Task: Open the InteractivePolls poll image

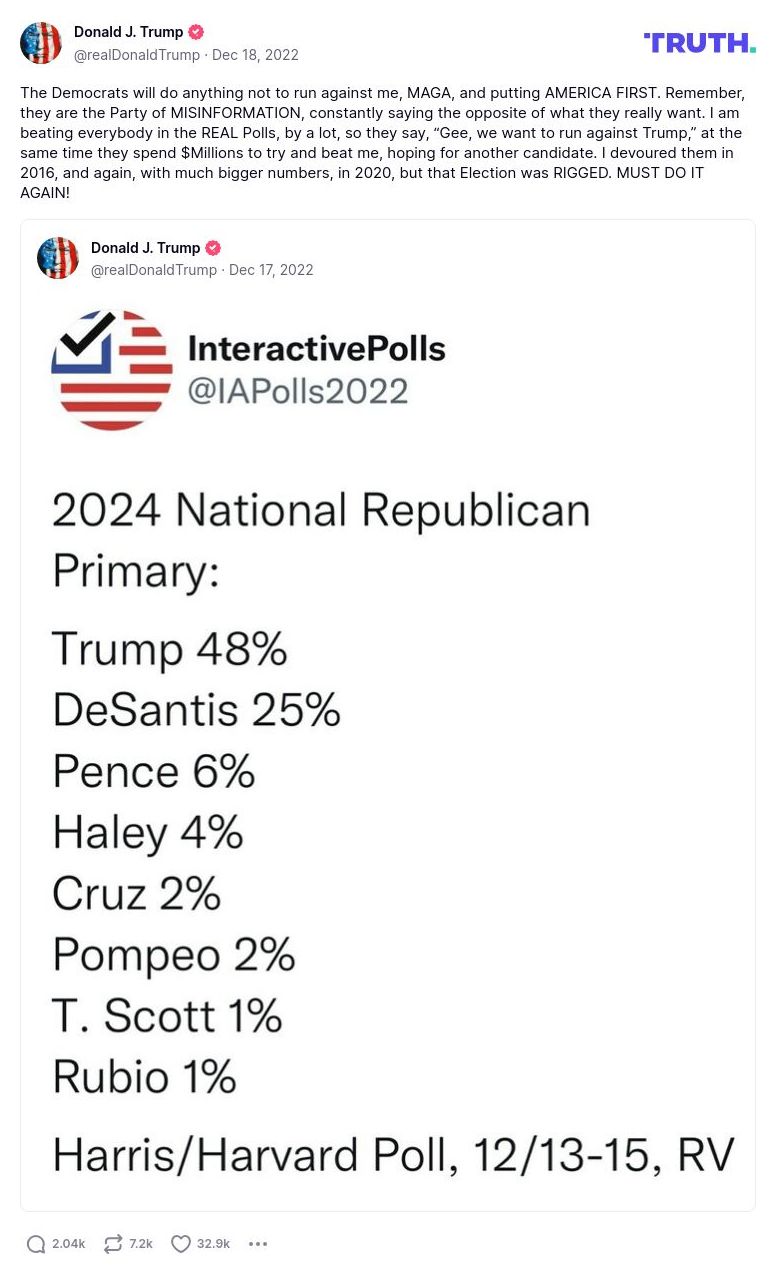Action: tap(388, 740)
